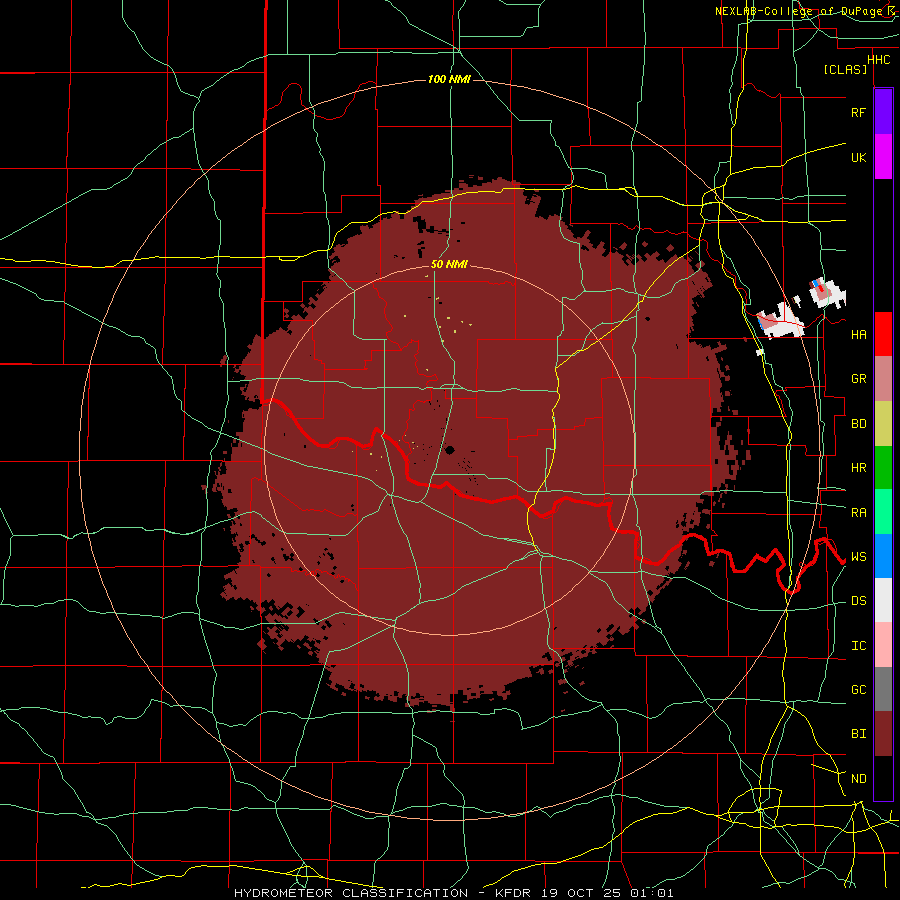Click the UK magenta legend swatch
The height and width of the screenshot is (900, 900).
coord(883,156)
